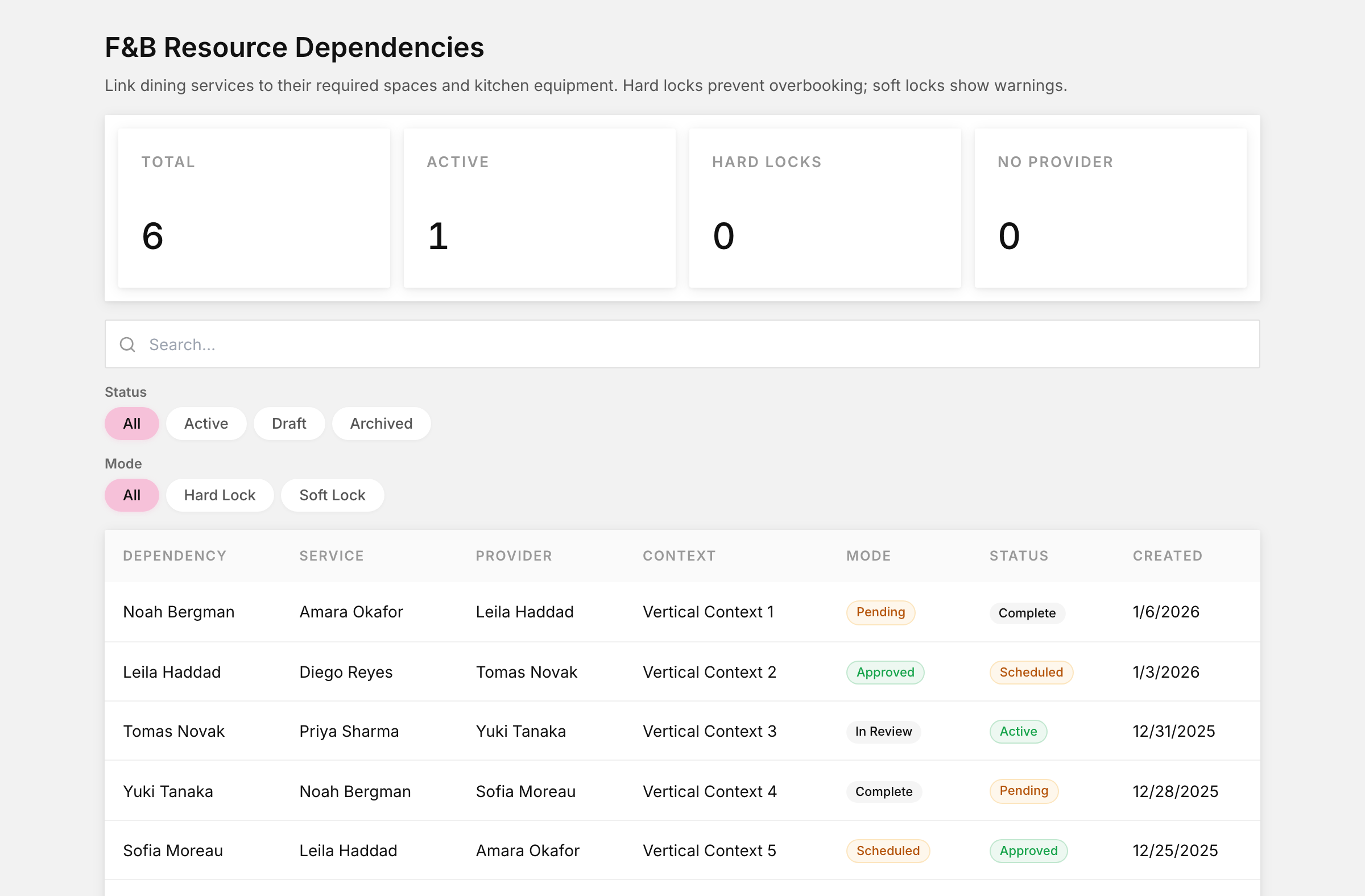Click Approved status badge in Sofia Moreau row
1365x896 pixels.
click(1028, 851)
